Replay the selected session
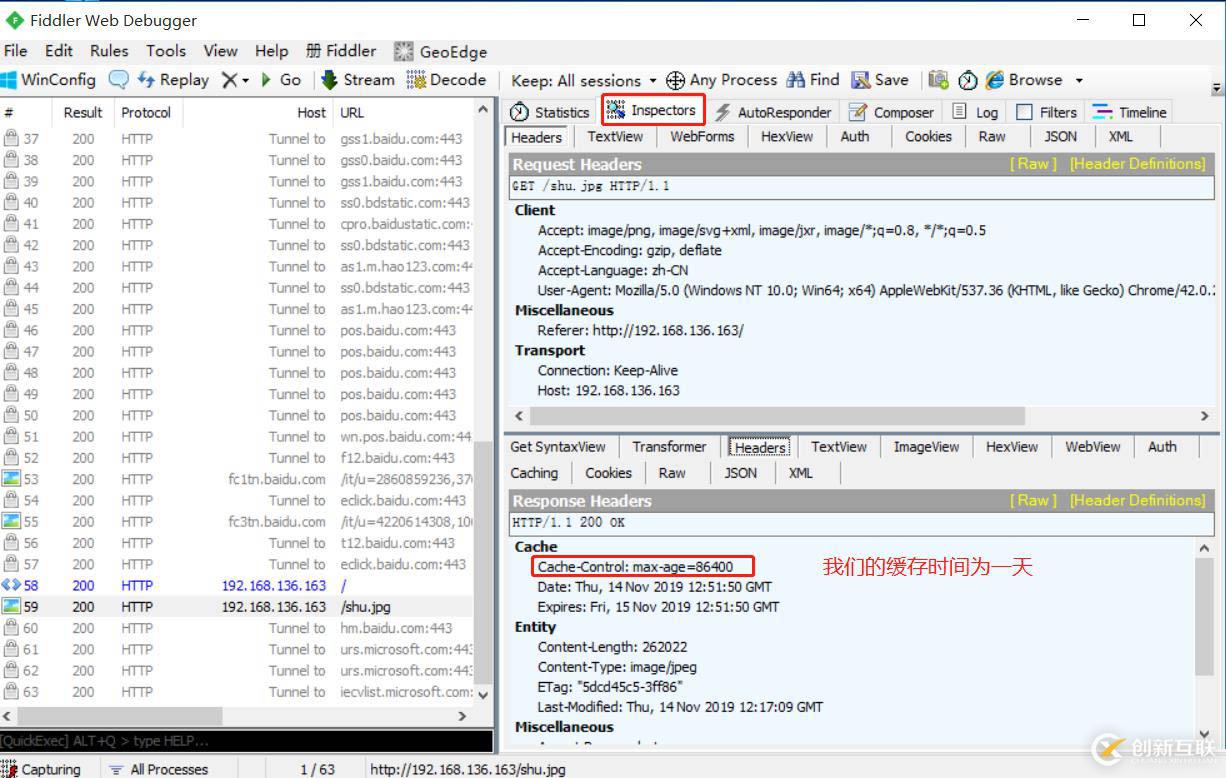Screen dimensions: 1226x778 point(173,80)
